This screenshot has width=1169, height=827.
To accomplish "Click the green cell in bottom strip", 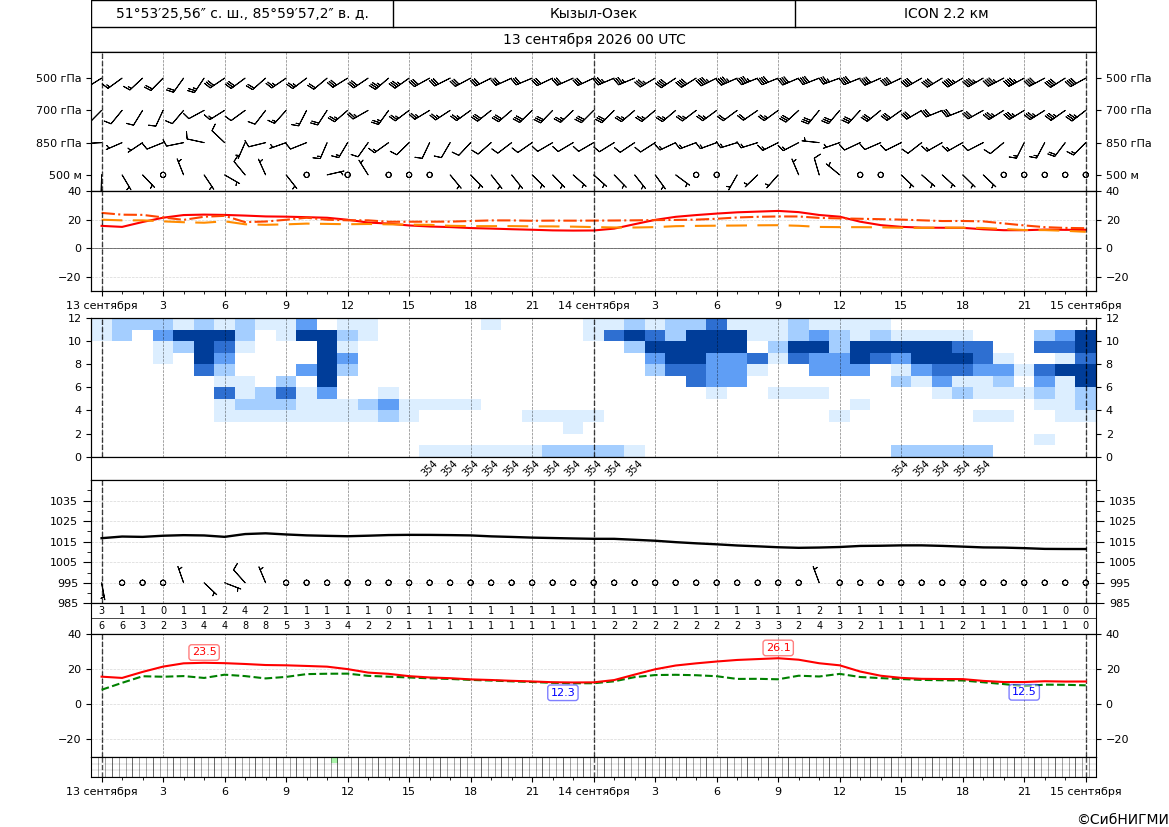I will 334,761.
